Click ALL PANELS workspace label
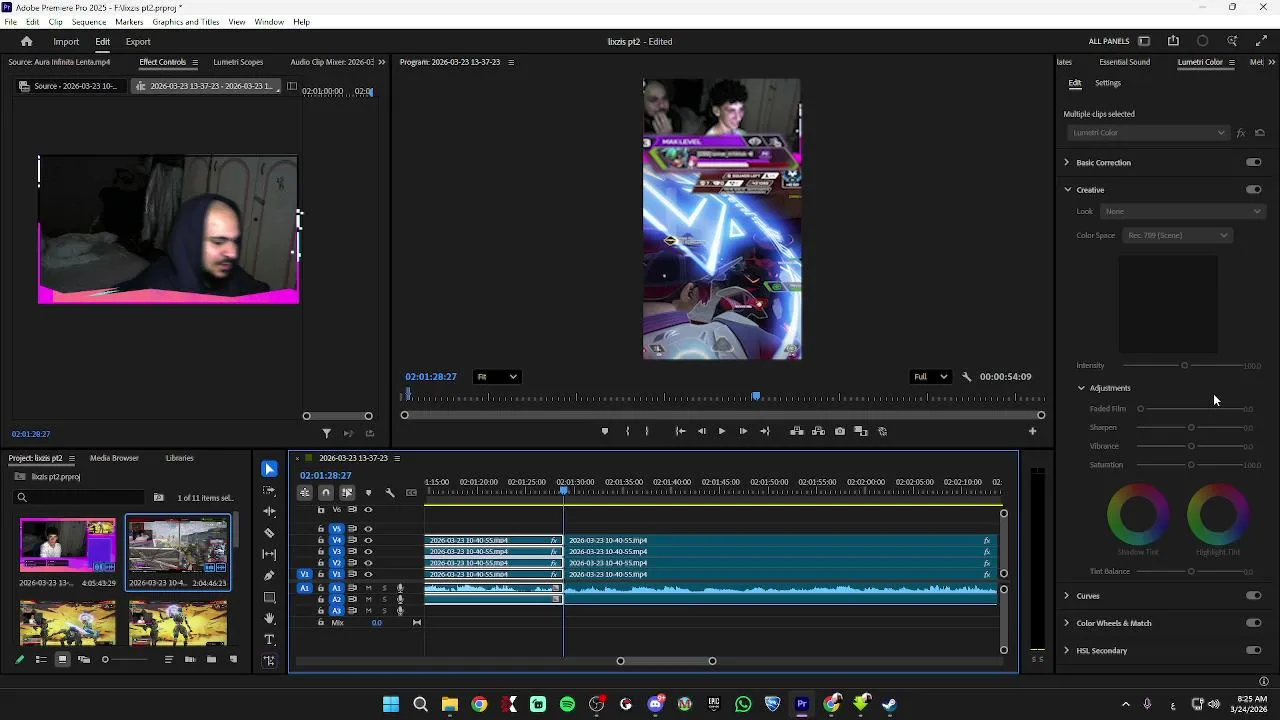 pyautogui.click(x=1109, y=42)
